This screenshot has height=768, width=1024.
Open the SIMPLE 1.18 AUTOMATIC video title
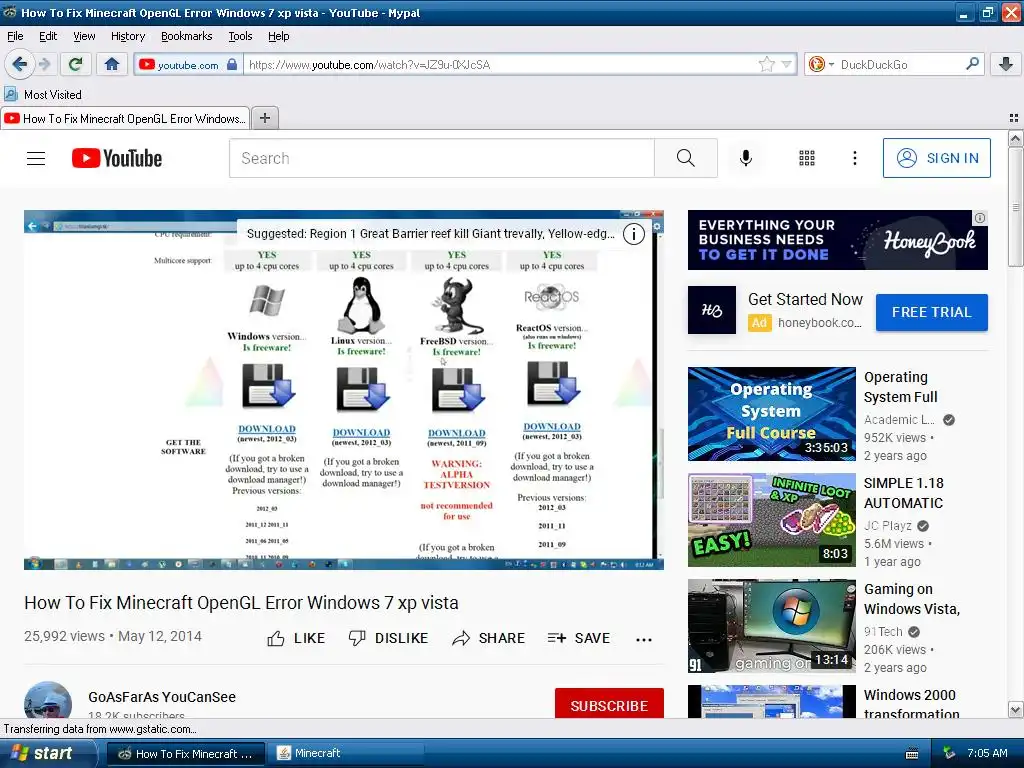tap(904, 493)
